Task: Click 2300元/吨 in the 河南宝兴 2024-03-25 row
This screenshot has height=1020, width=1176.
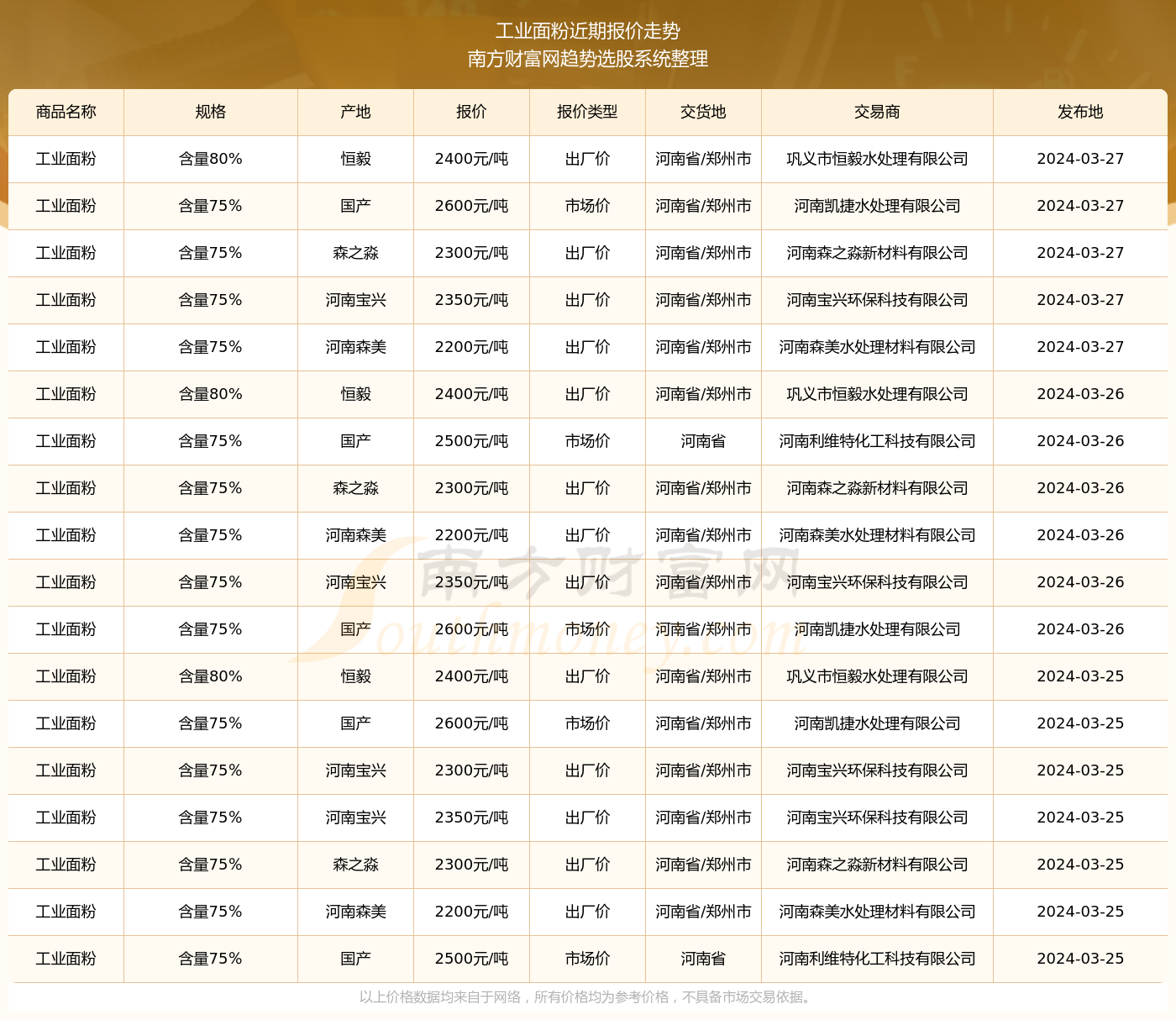Action: (x=471, y=770)
